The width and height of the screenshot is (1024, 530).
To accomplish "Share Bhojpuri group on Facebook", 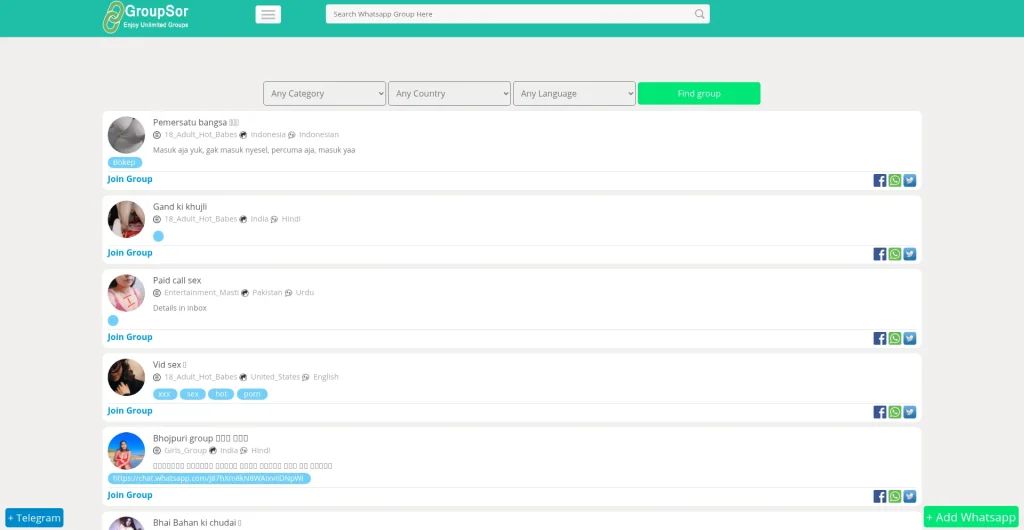I will tap(880, 496).
